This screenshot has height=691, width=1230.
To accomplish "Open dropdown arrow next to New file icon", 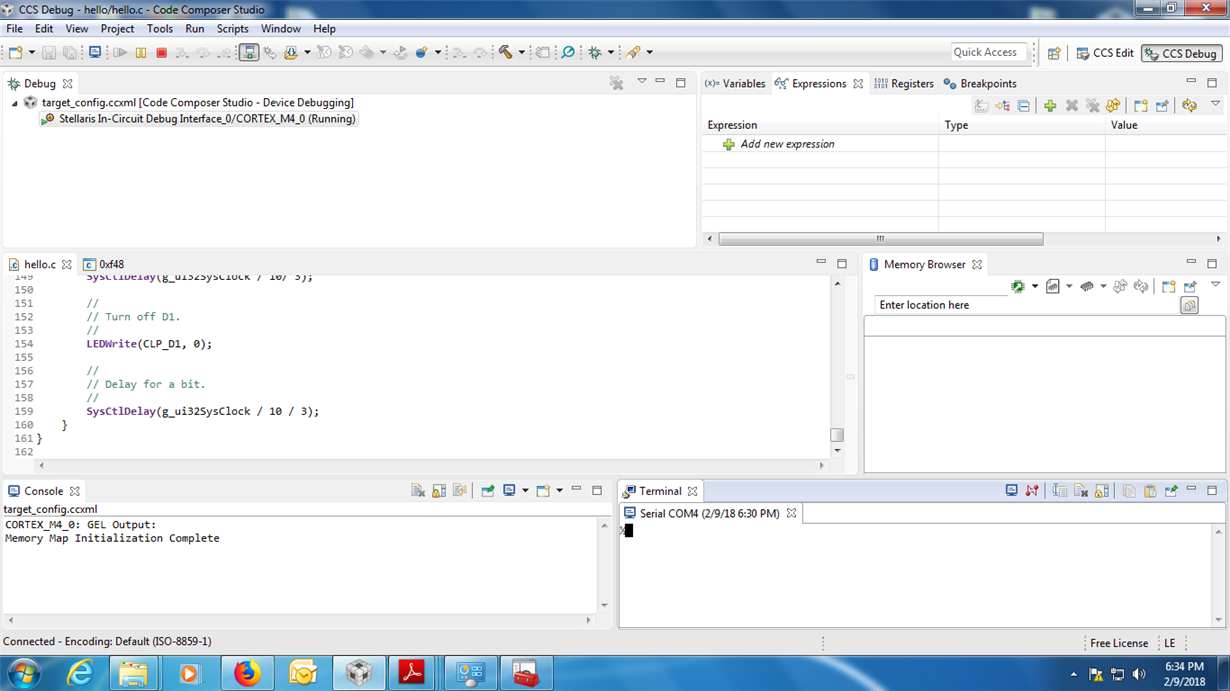I will click(31, 52).
